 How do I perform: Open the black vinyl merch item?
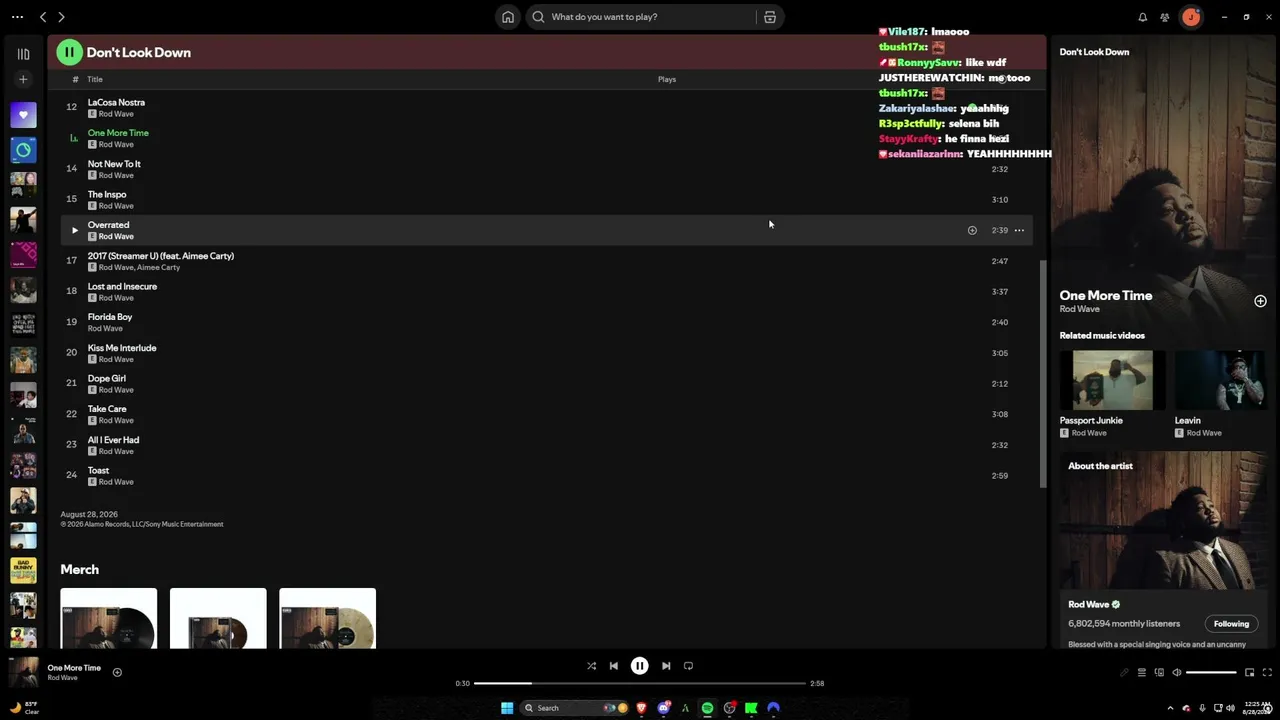pos(108,618)
